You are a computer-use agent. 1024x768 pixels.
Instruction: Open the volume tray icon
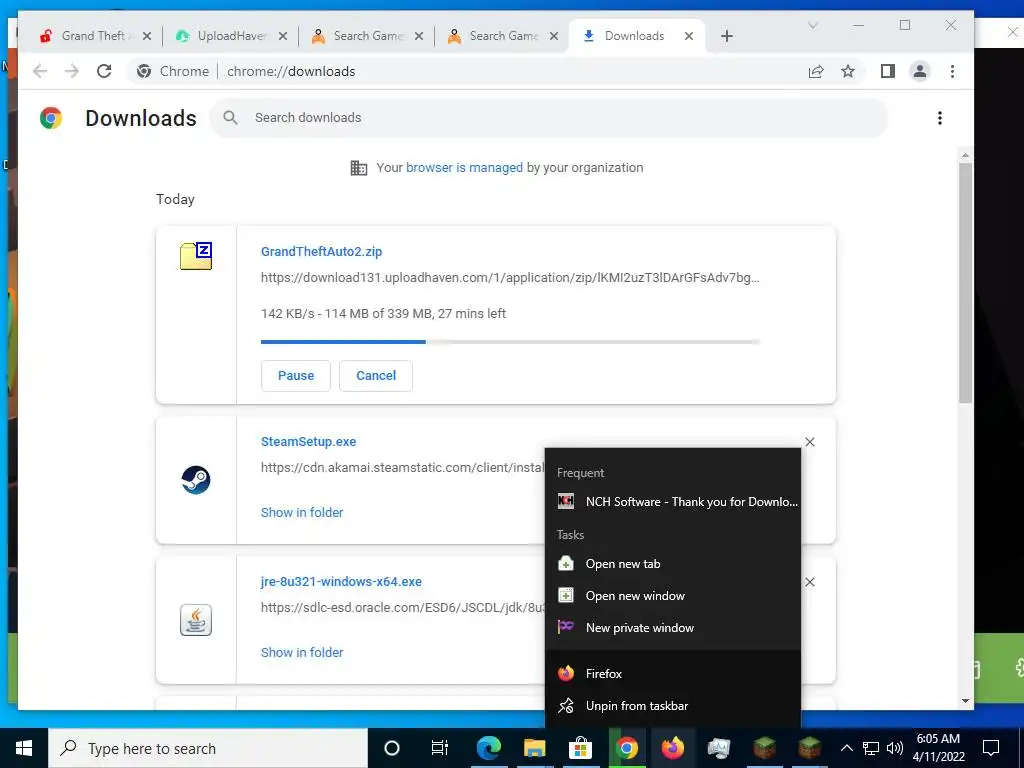(895, 748)
